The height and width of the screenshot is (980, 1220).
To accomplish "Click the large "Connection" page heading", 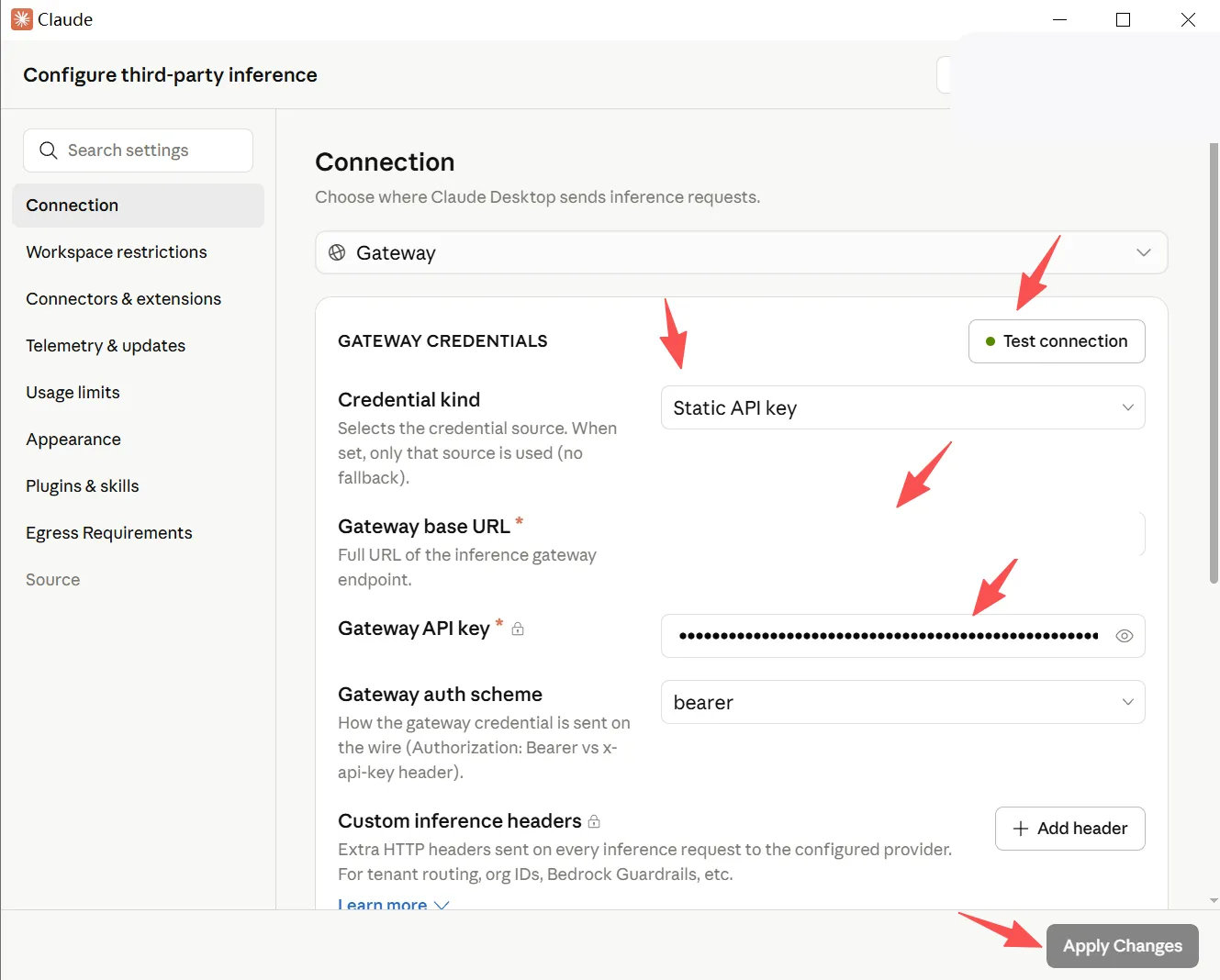I will pos(385,162).
